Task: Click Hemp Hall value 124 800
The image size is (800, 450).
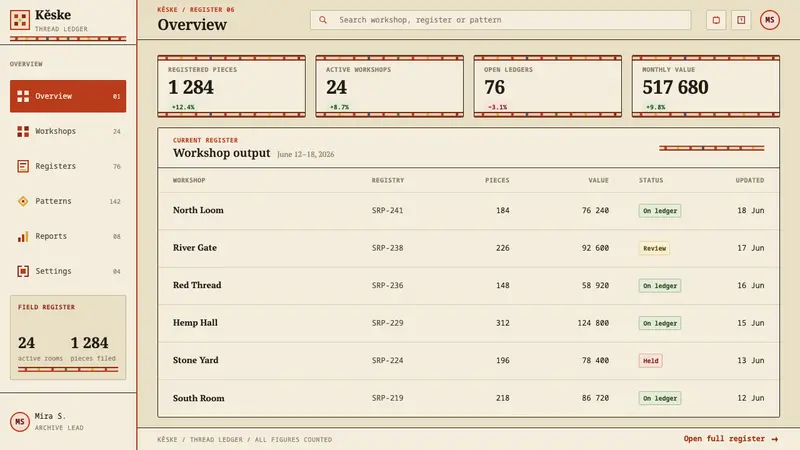Action: pos(593,323)
